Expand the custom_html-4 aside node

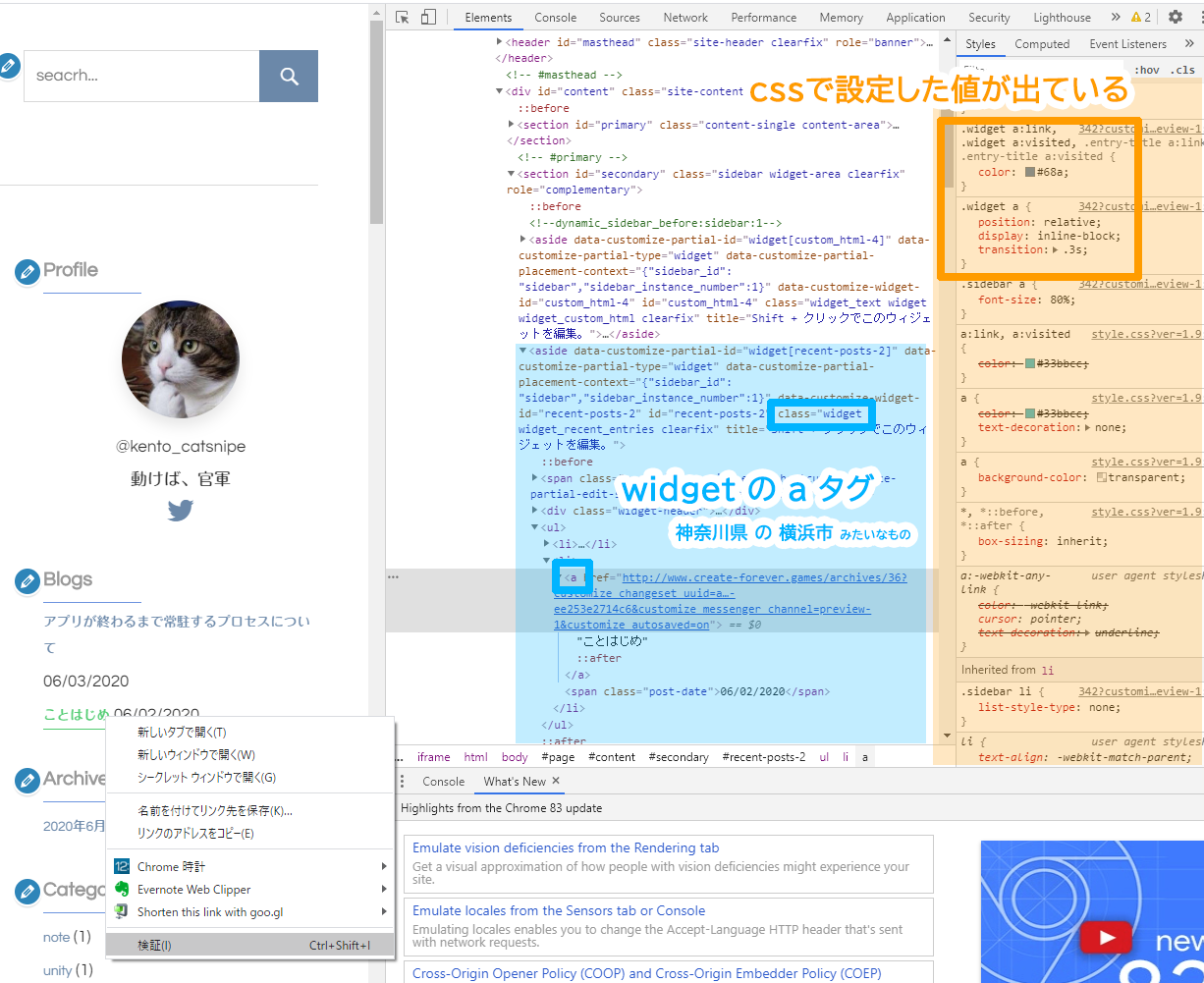coord(522,240)
